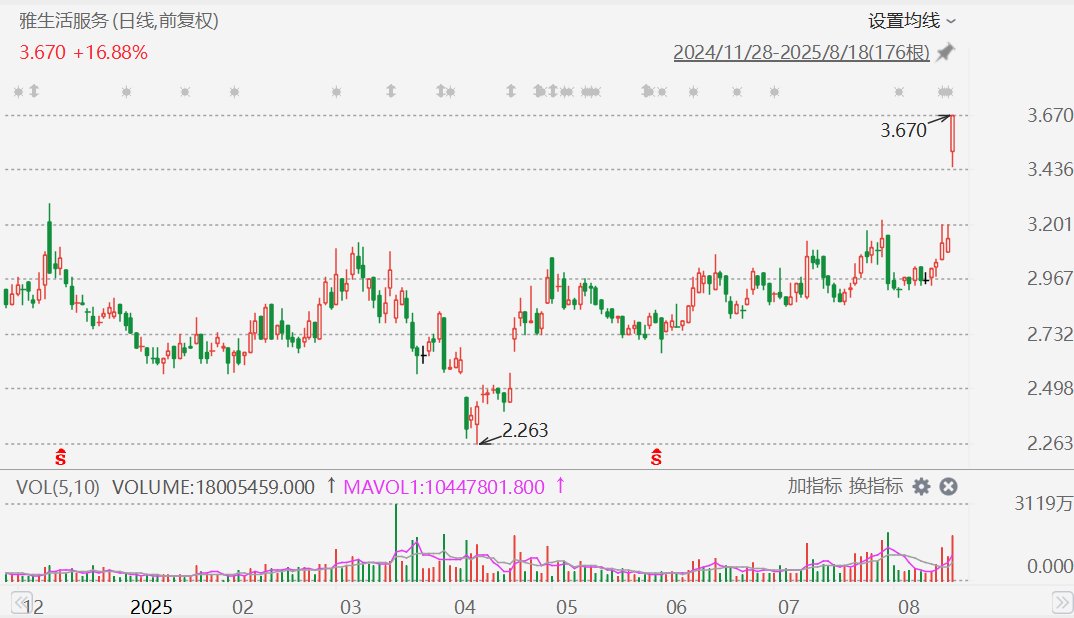Click the red S marker near December

(x=61, y=457)
